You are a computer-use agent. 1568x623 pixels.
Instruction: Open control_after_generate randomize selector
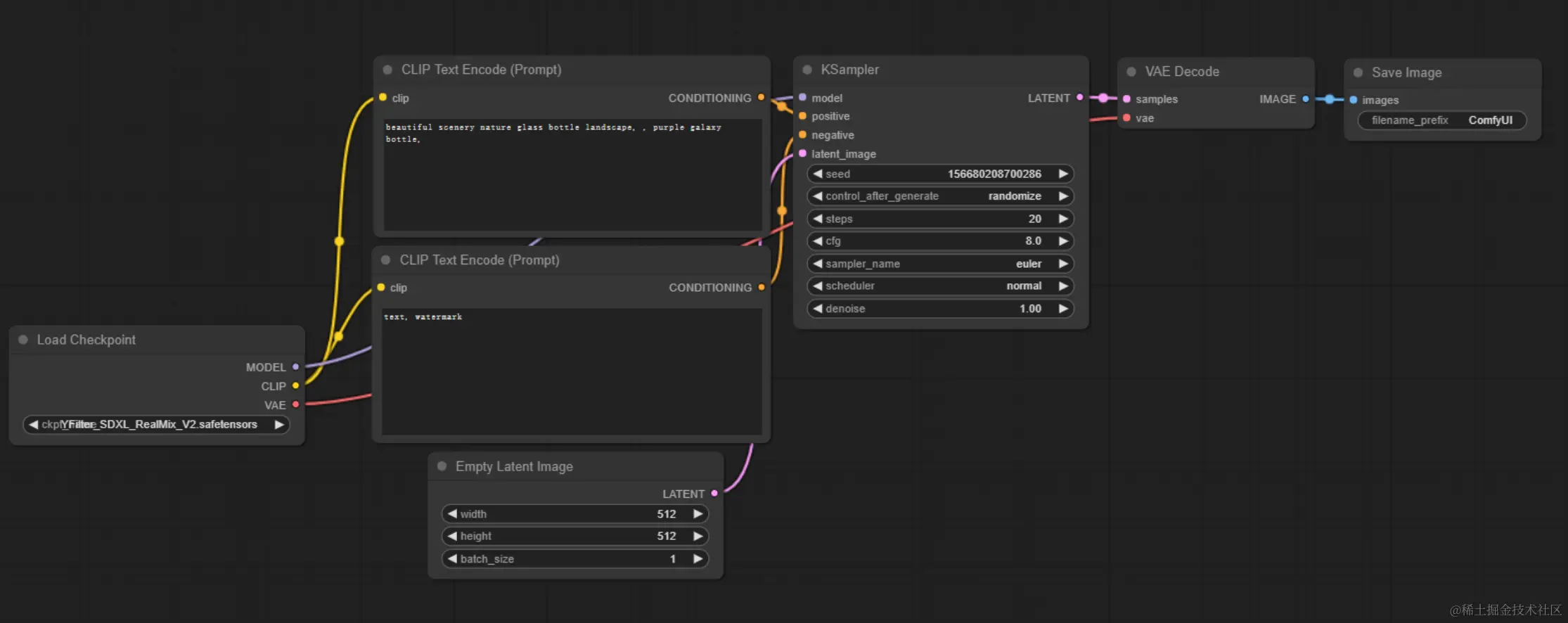tap(940, 196)
